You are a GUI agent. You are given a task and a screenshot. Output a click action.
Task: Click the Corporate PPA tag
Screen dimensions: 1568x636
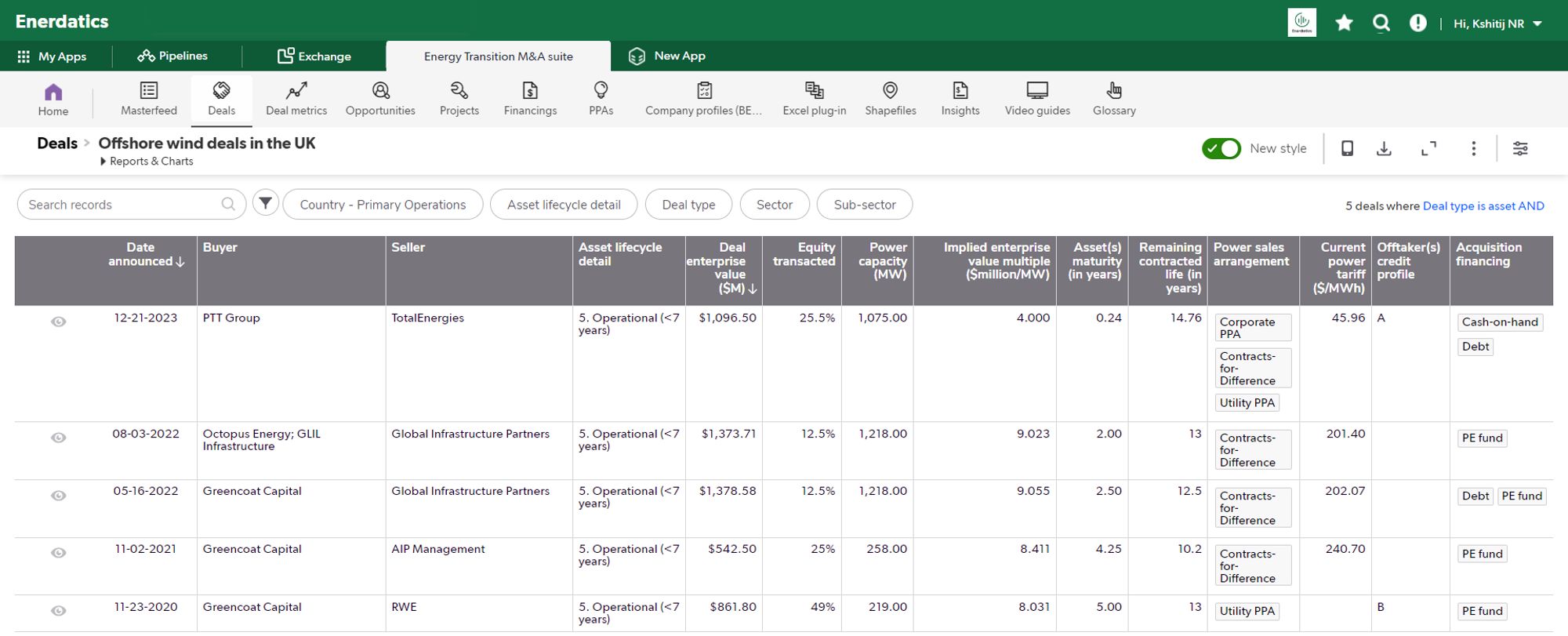(1253, 328)
